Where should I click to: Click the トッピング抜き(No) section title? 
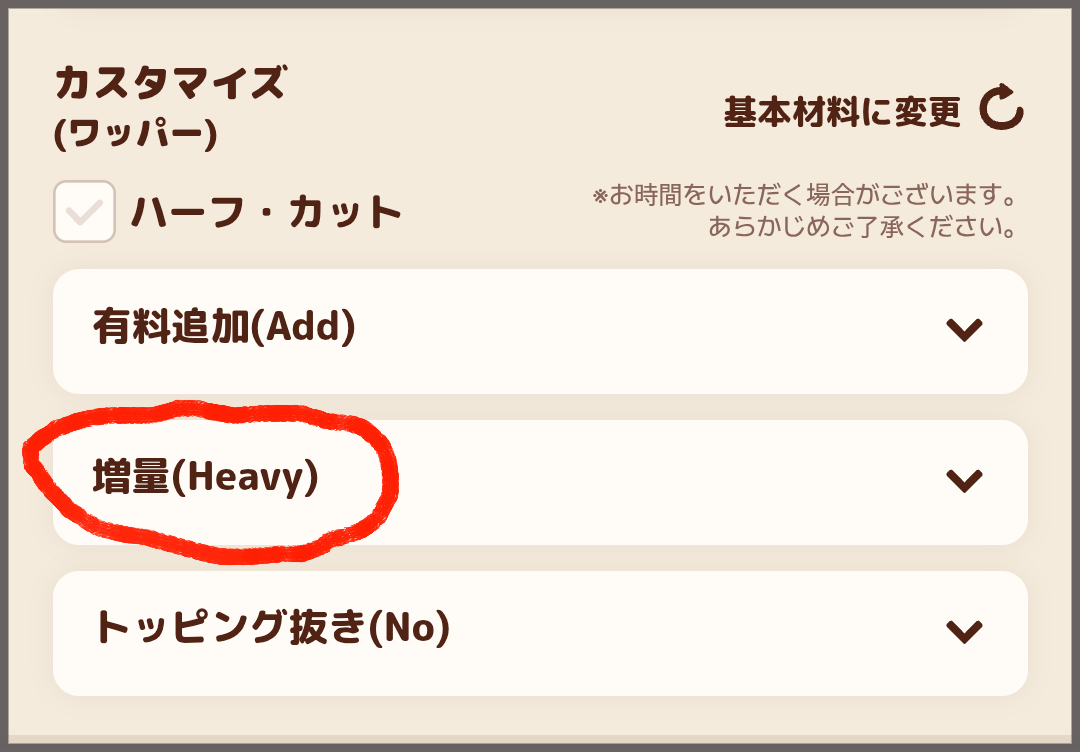point(271,628)
